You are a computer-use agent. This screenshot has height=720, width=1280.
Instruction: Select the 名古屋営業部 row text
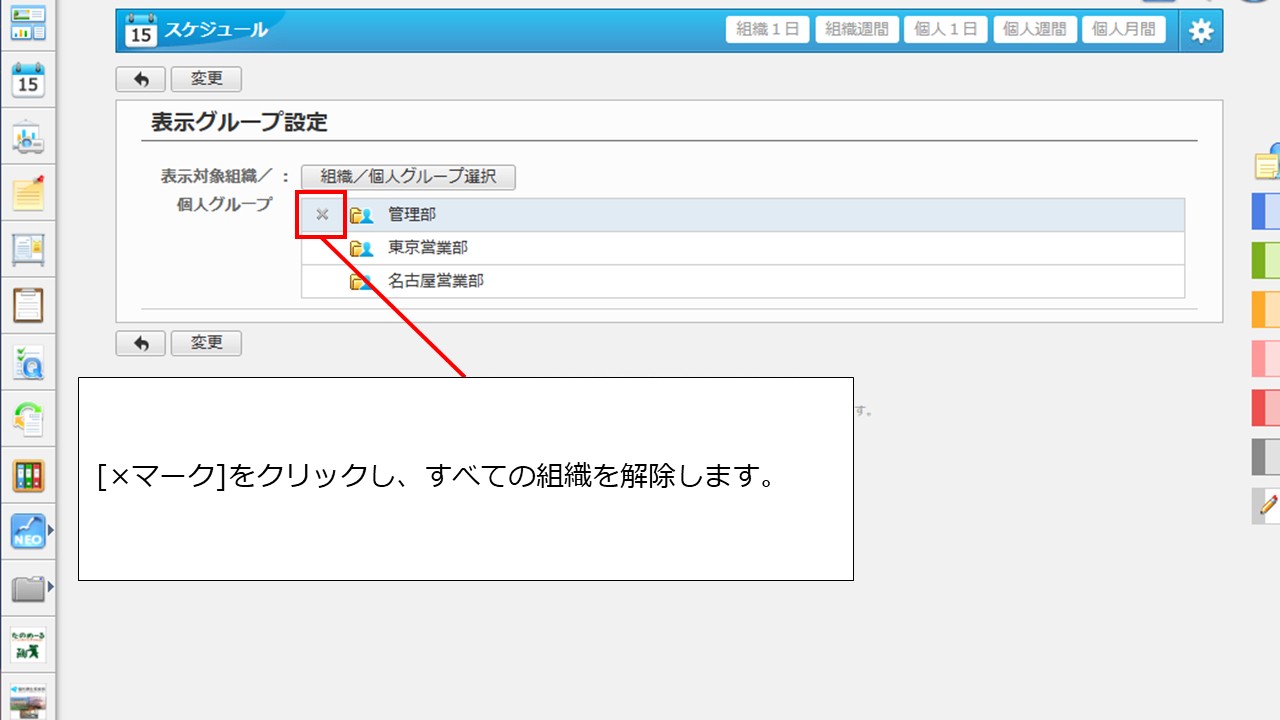click(436, 282)
